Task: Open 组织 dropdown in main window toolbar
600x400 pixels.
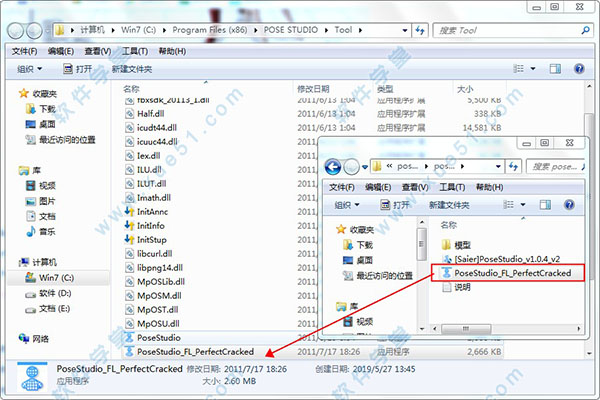Action: coord(29,69)
